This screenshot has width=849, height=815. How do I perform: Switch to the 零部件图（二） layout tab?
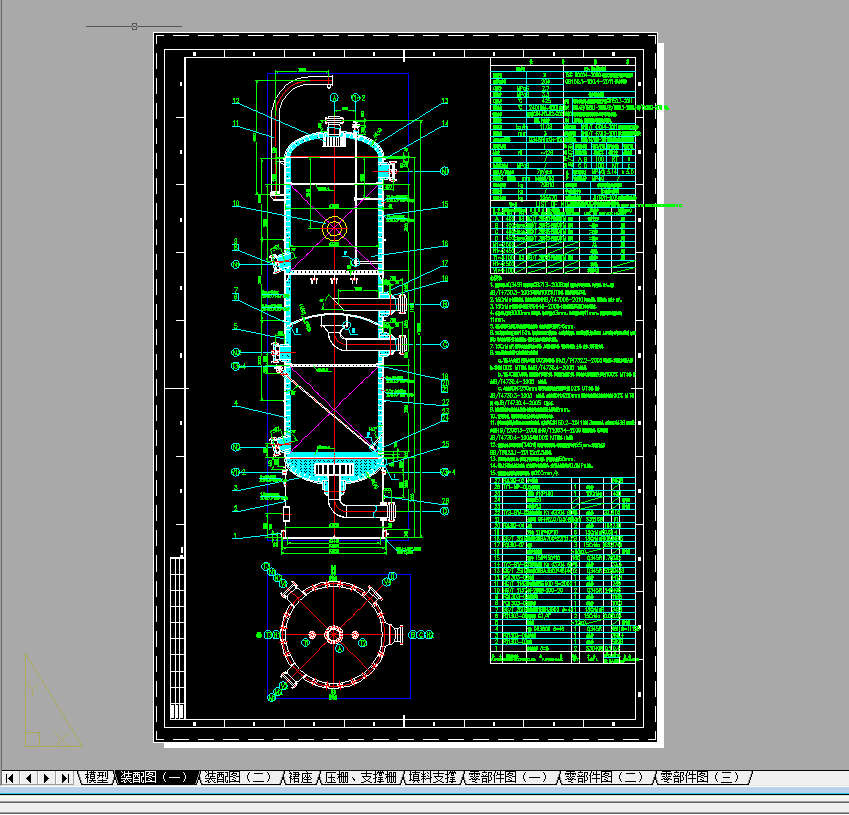tap(605, 778)
